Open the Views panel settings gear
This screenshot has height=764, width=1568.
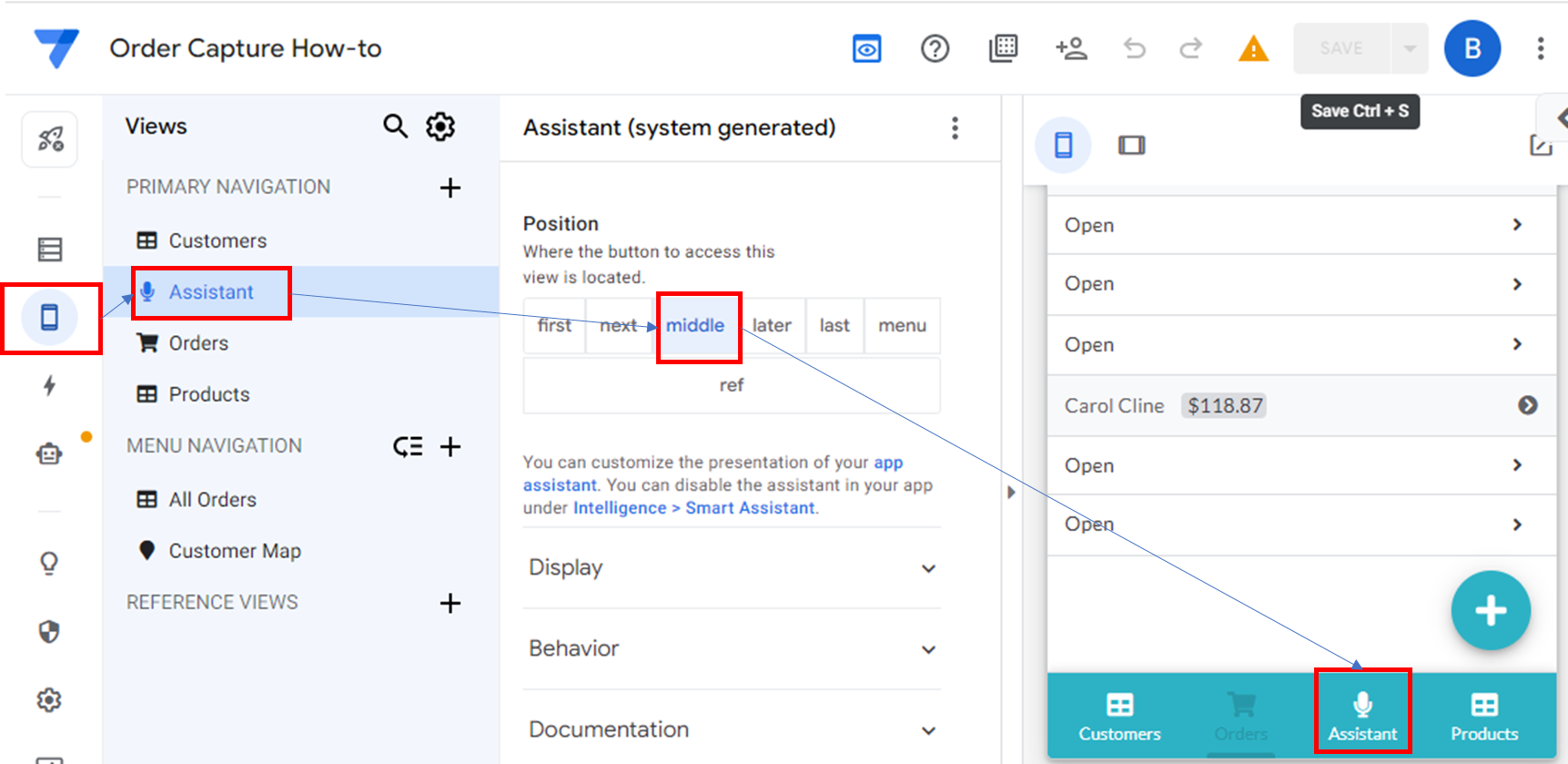440,126
